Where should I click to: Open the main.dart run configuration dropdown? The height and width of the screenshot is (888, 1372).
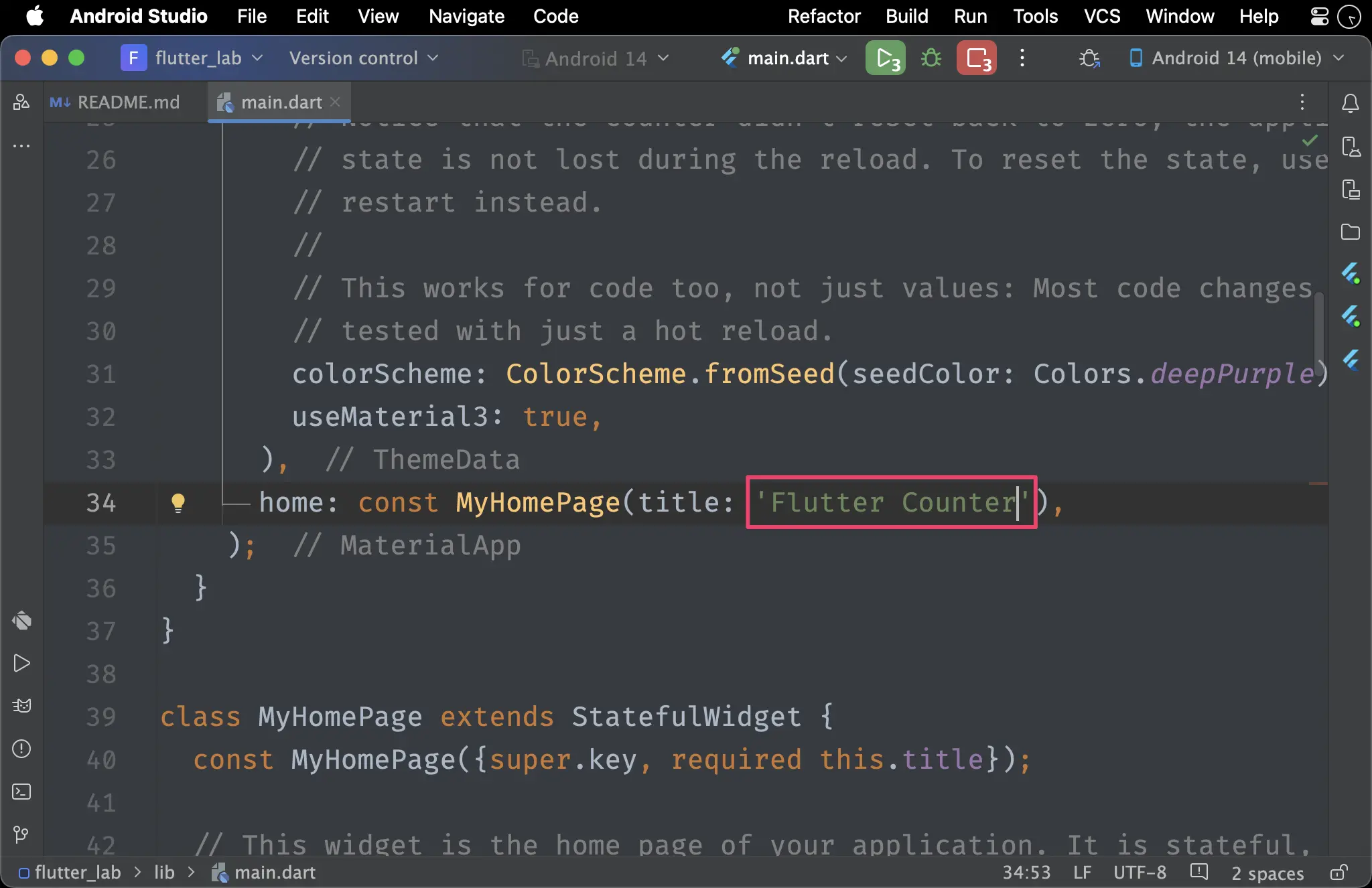pos(784,58)
